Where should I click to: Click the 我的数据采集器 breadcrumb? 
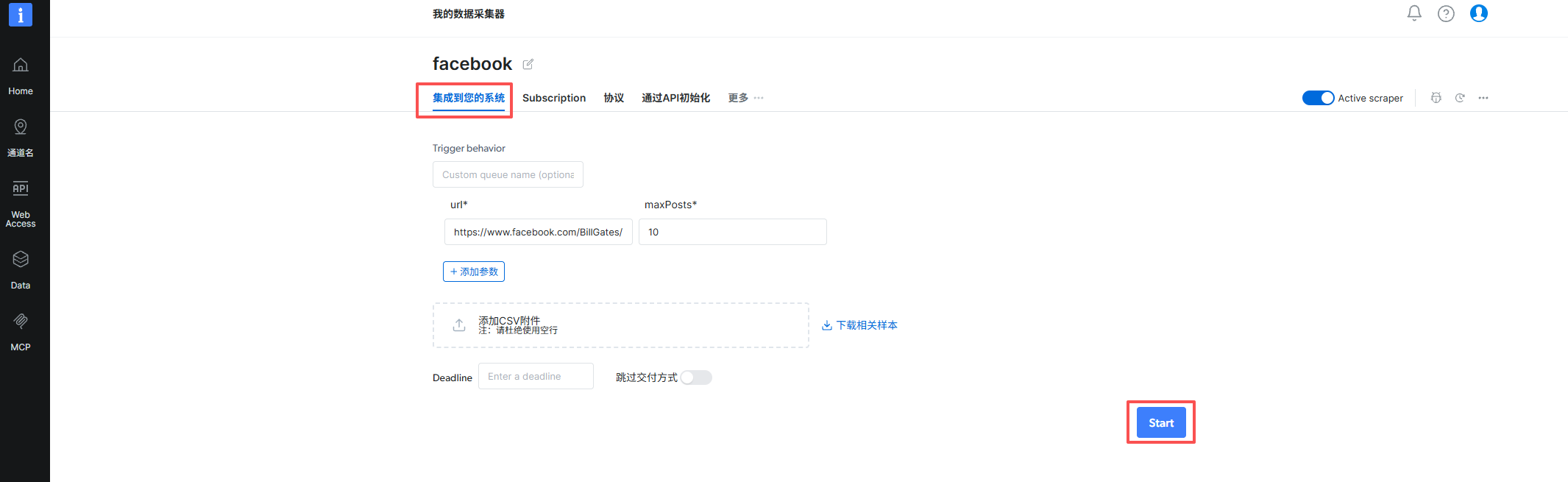click(469, 14)
